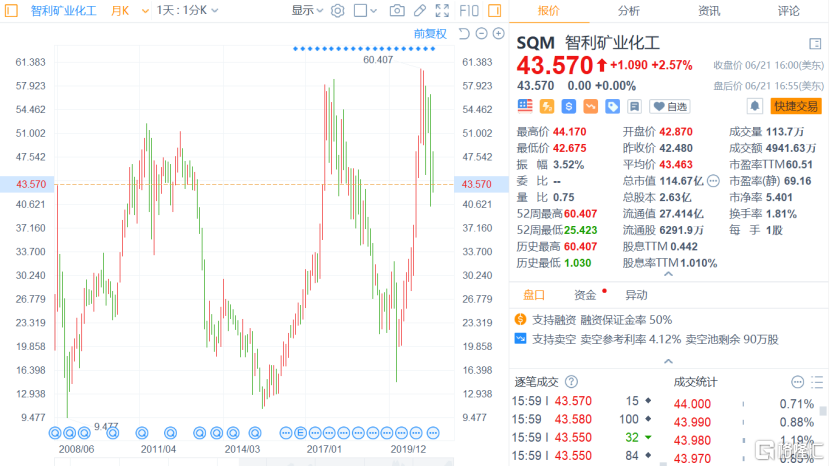The height and width of the screenshot is (467, 830).
Task: Click the 成交统计 header
Action: pyautogui.click(x=695, y=382)
